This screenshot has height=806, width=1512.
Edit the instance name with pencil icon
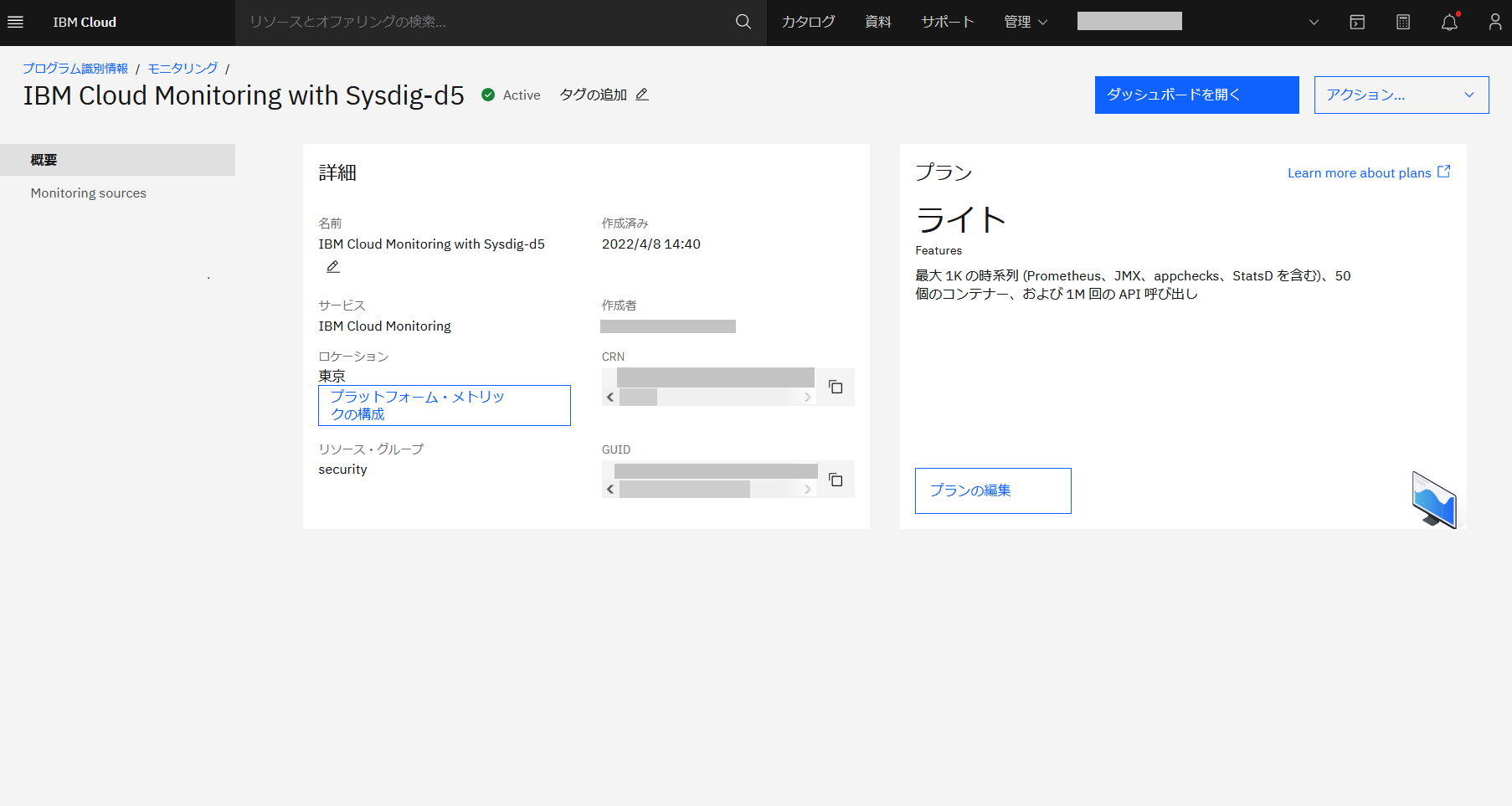point(333,267)
